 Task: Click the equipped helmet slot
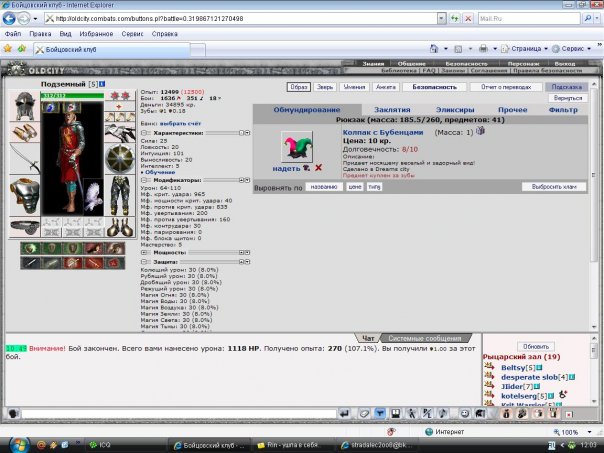tap(25, 106)
